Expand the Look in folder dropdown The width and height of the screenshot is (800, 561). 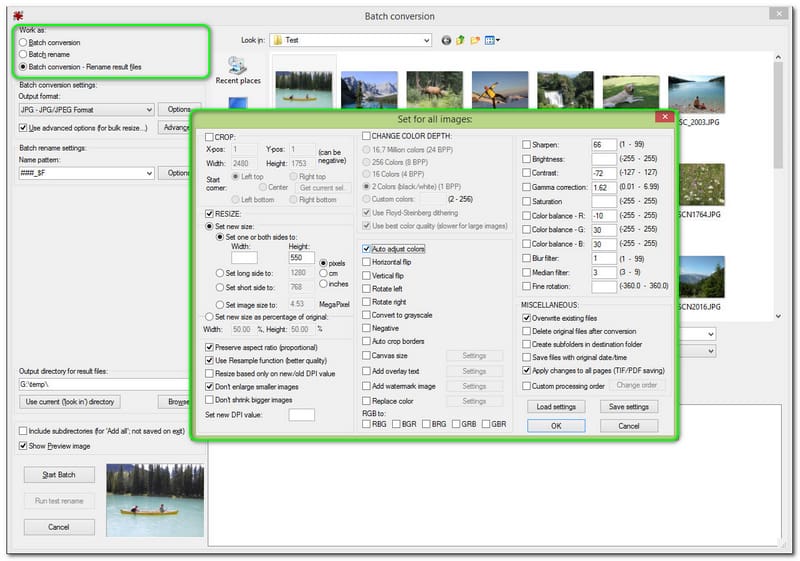[425, 41]
